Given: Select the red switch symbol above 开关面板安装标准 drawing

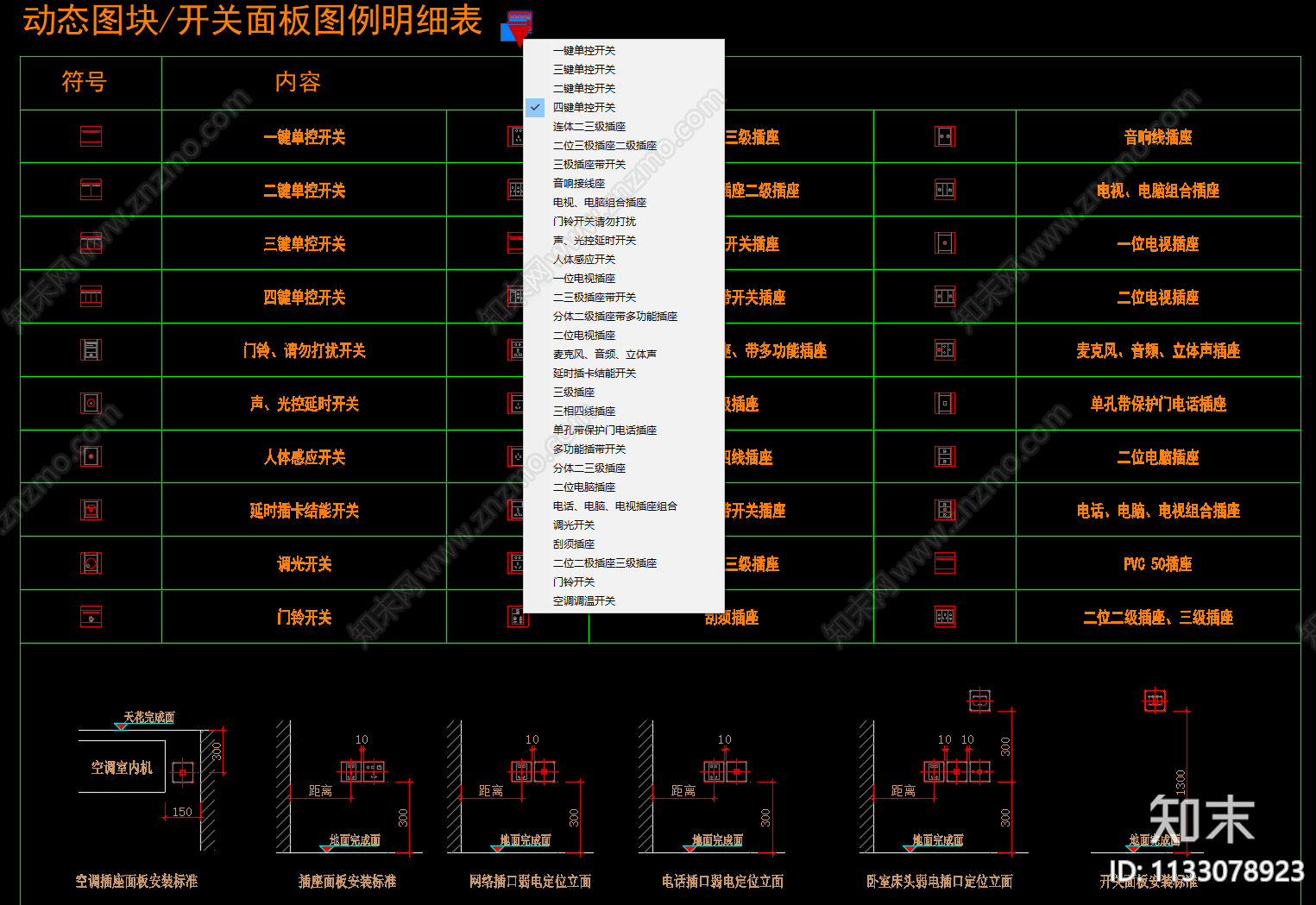Looking at the screenshot, I should tap(1155, 701).
